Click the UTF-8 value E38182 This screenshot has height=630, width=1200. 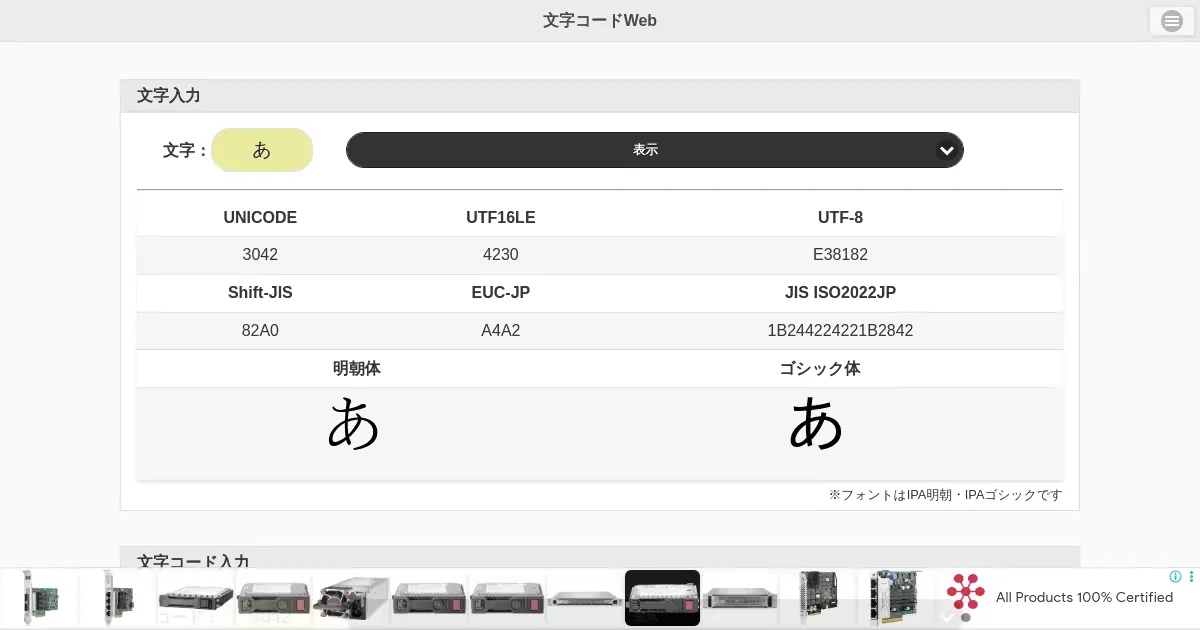coord(840,255)
